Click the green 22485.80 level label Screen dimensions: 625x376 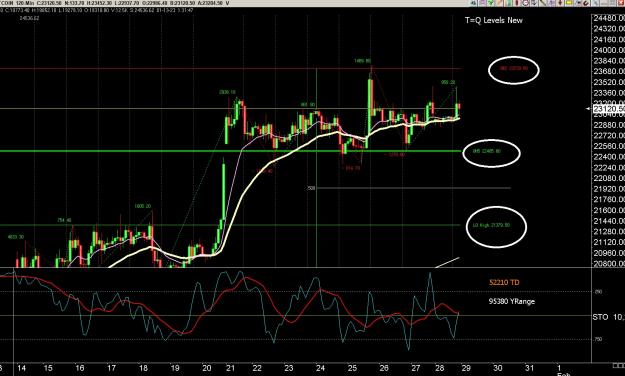click(x=487, y=152)
